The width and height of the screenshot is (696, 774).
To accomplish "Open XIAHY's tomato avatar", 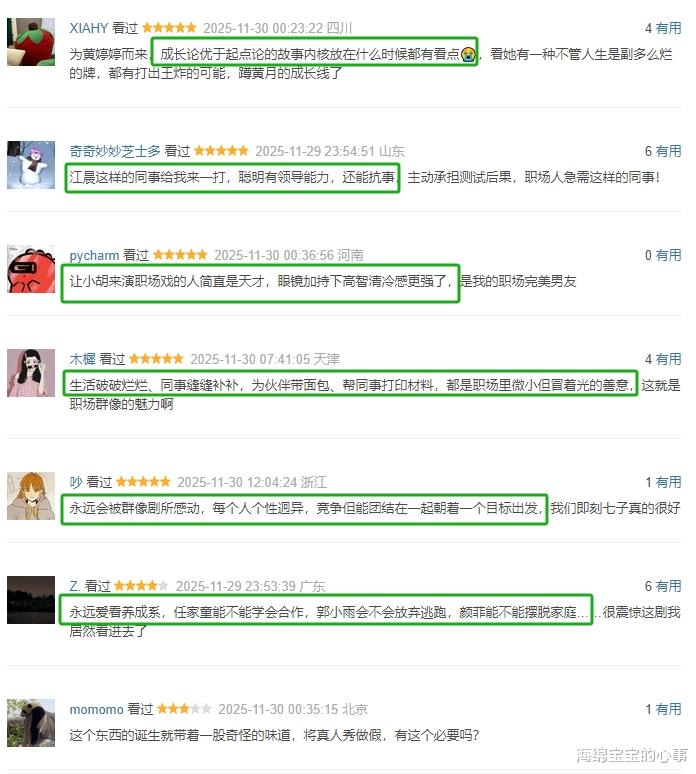I will click(31, 42).
